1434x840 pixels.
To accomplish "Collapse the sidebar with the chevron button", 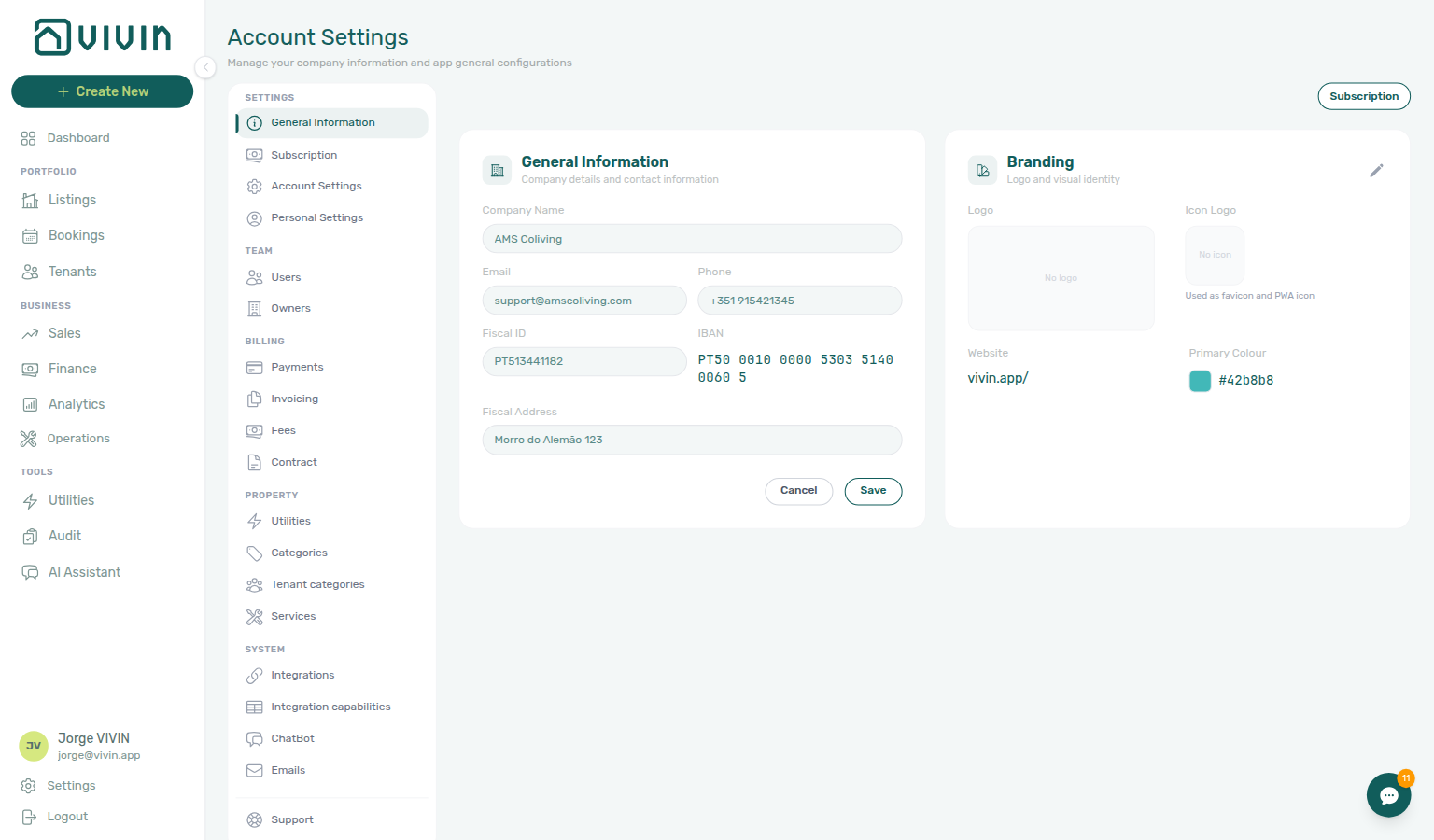I will coord(205,67).
